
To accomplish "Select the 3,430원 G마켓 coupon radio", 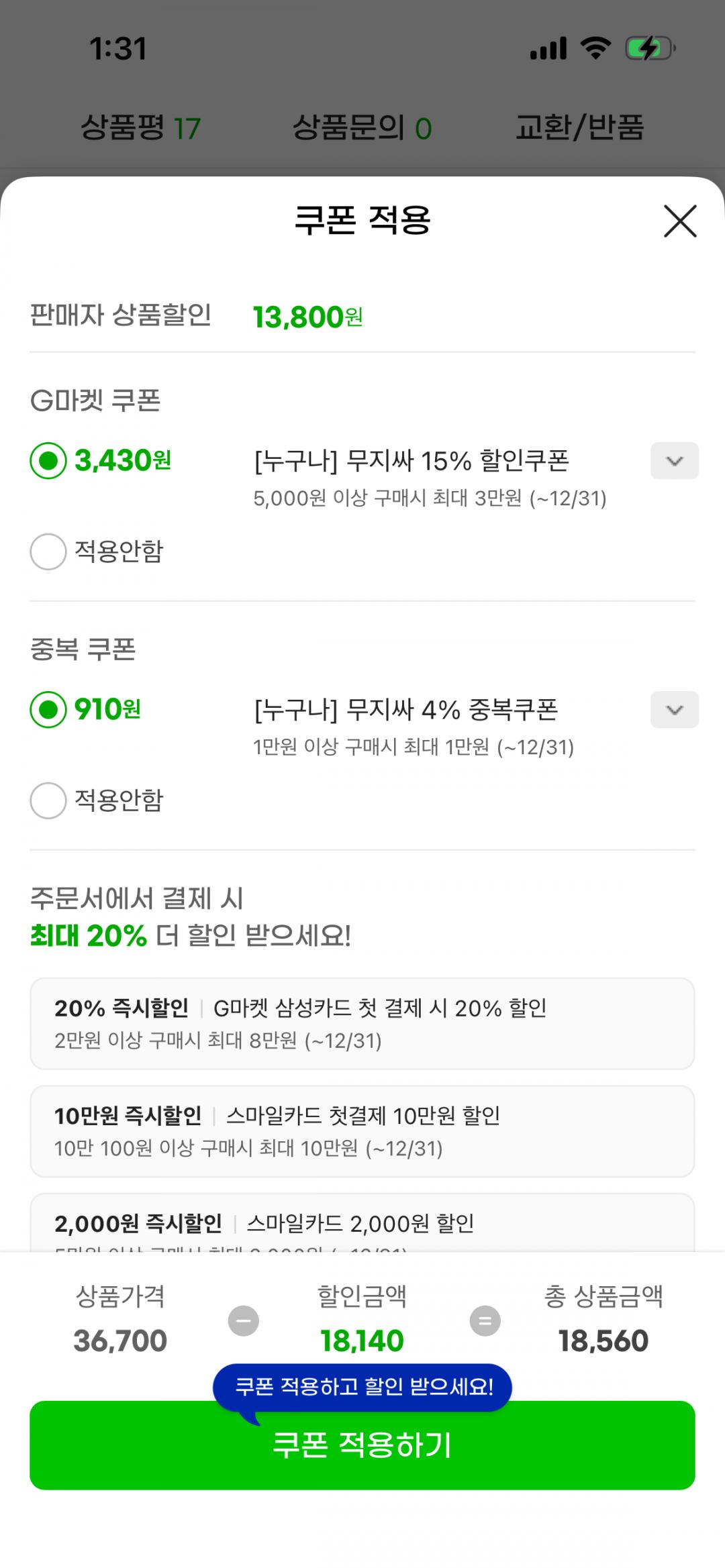I will [x=48, y=461].
